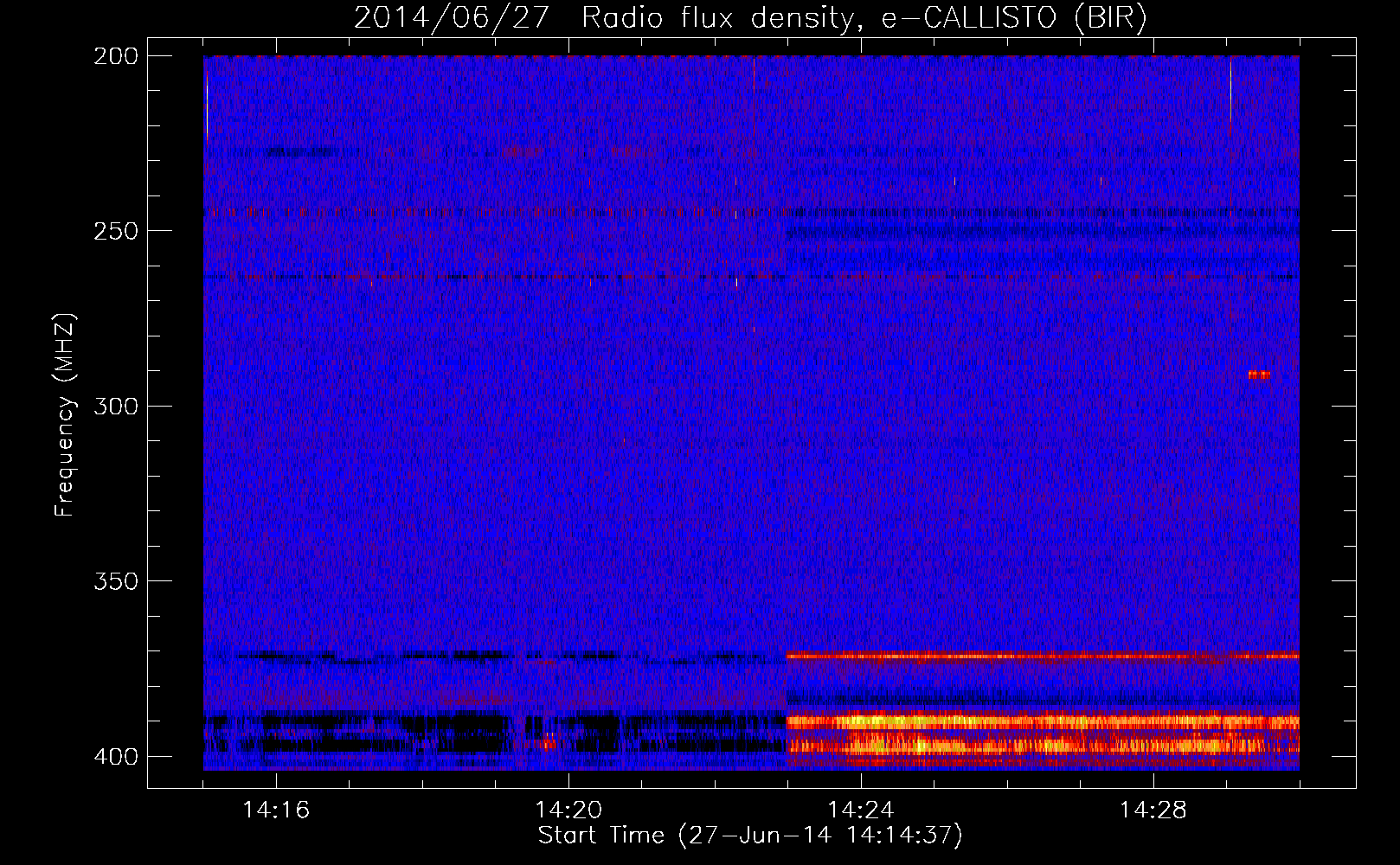Click the 14:24 time tick label

[861, 811]
